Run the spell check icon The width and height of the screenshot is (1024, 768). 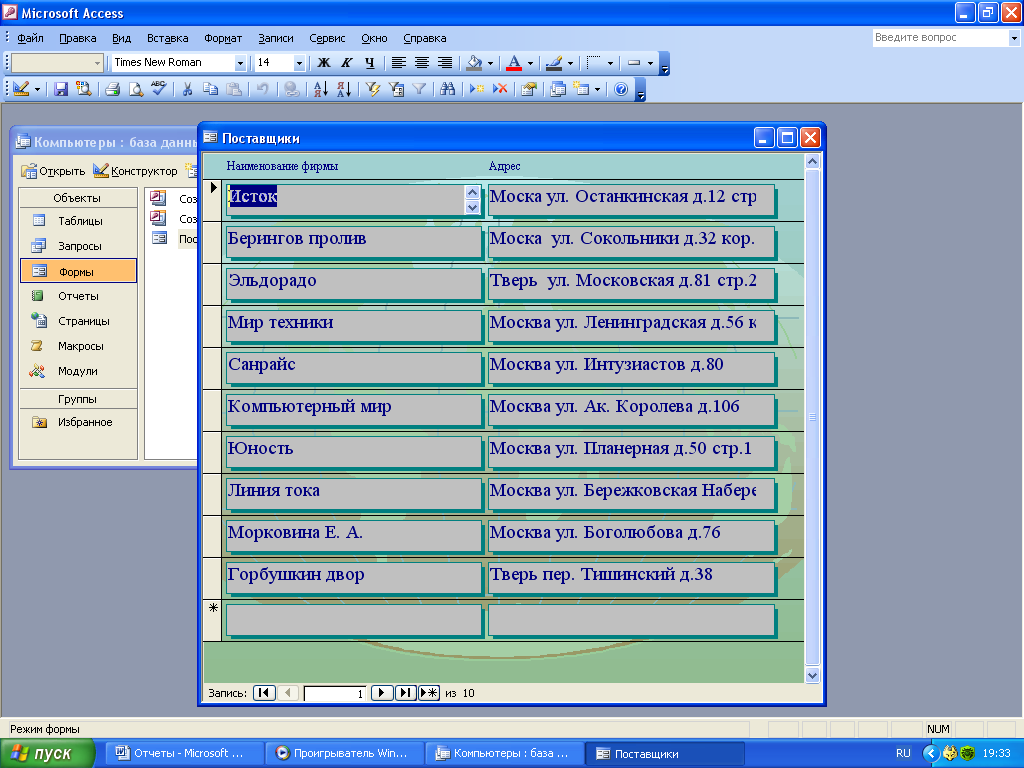[159, 89]
